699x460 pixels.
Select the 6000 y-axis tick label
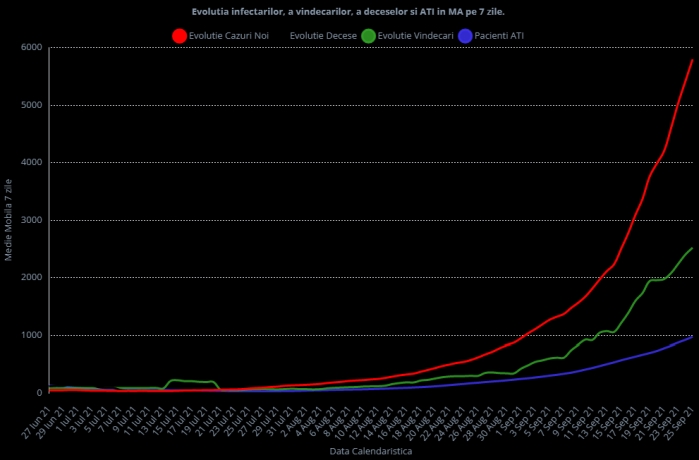[31, 48]
